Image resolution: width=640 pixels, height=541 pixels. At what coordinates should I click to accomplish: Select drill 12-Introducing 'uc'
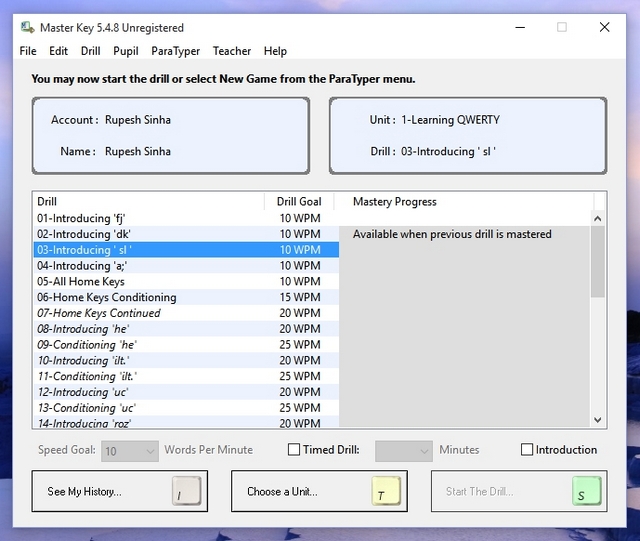pyautogui.click(x=186, y=392)
